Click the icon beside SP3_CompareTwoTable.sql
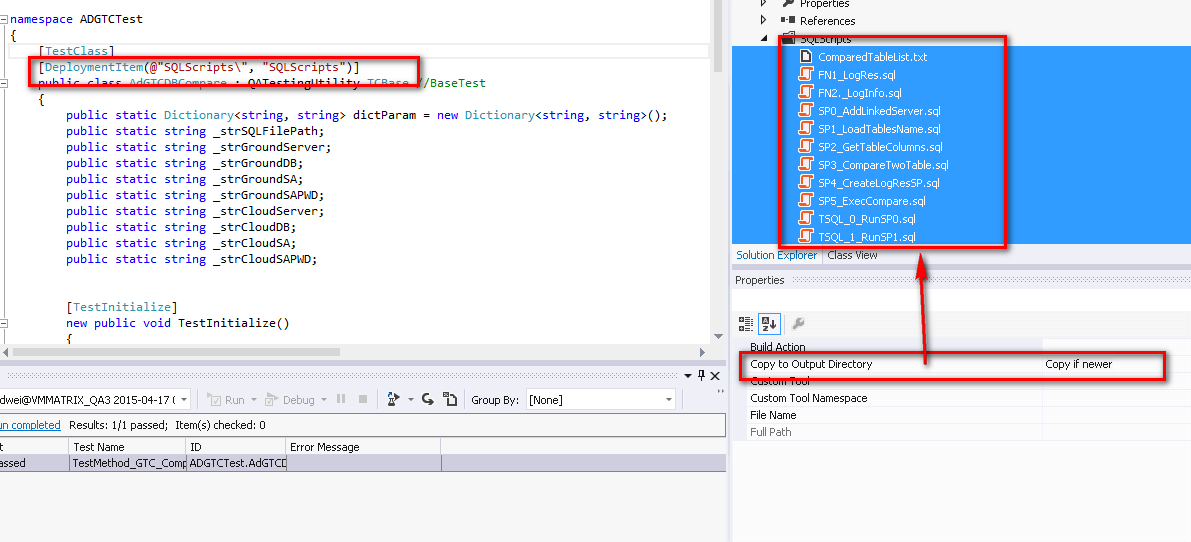 pos(807,165)
